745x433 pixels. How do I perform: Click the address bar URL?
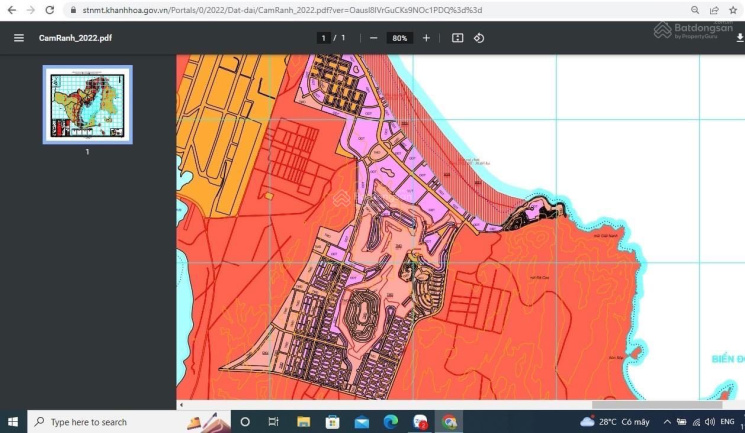[280, 10]
